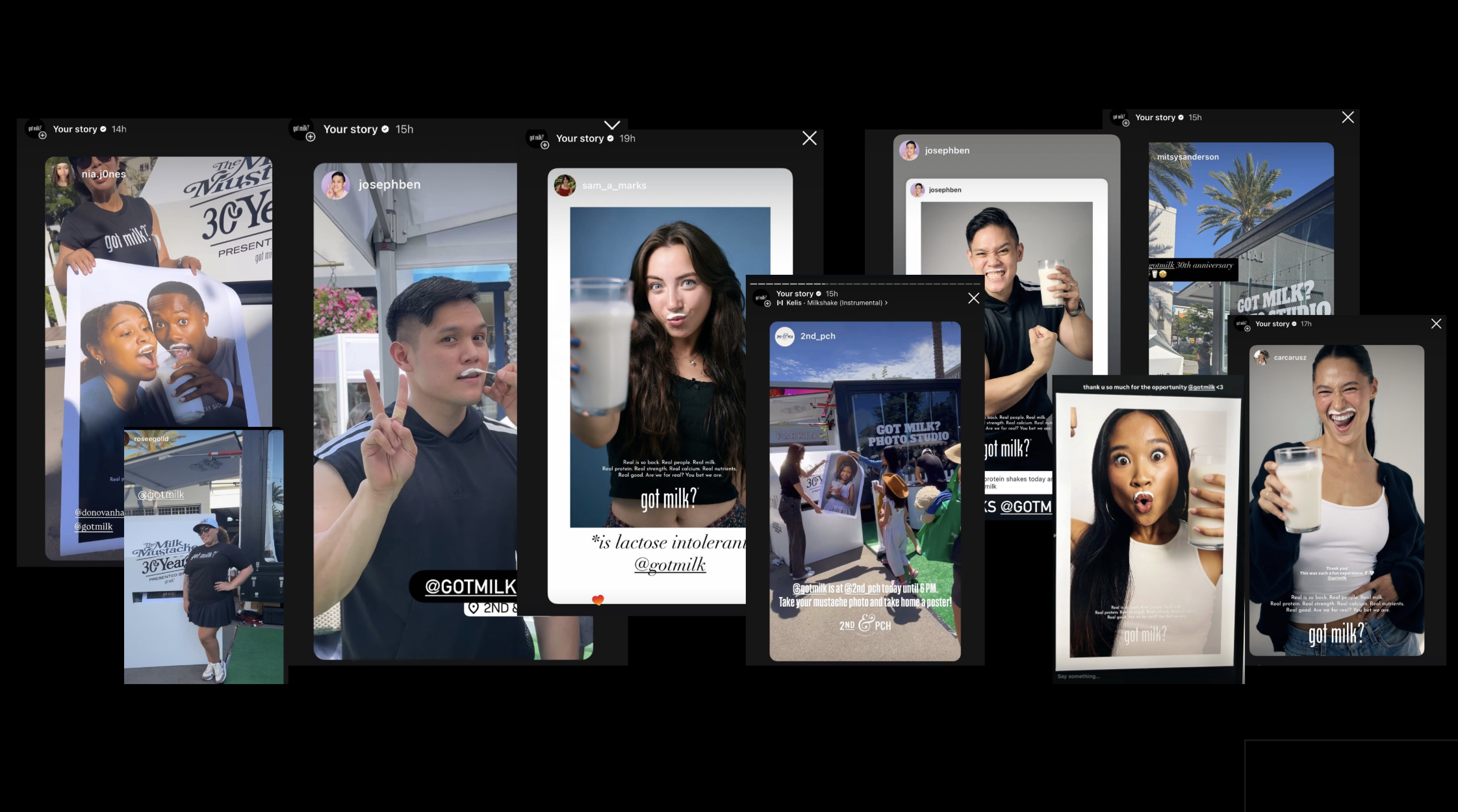Tap sam_a_marks profile avatar

[x=565, y=185]
